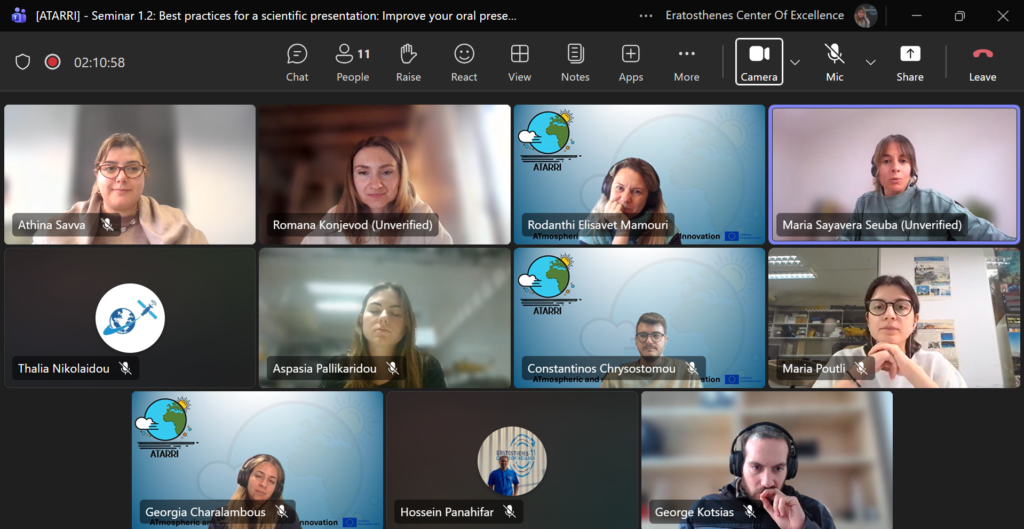Expand the Camera options arrow
The image size is (1024, 529).
795,62
